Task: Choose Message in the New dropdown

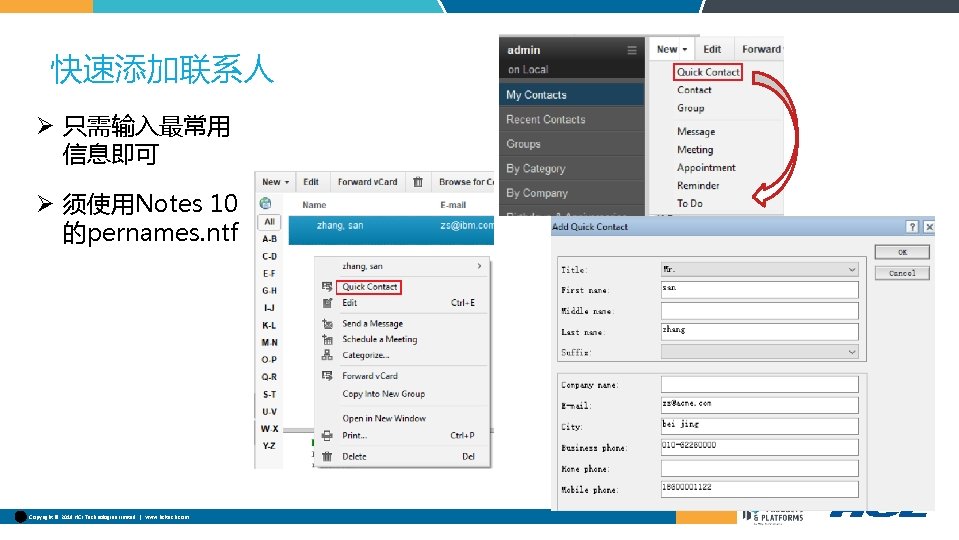Action: (696, 131)
